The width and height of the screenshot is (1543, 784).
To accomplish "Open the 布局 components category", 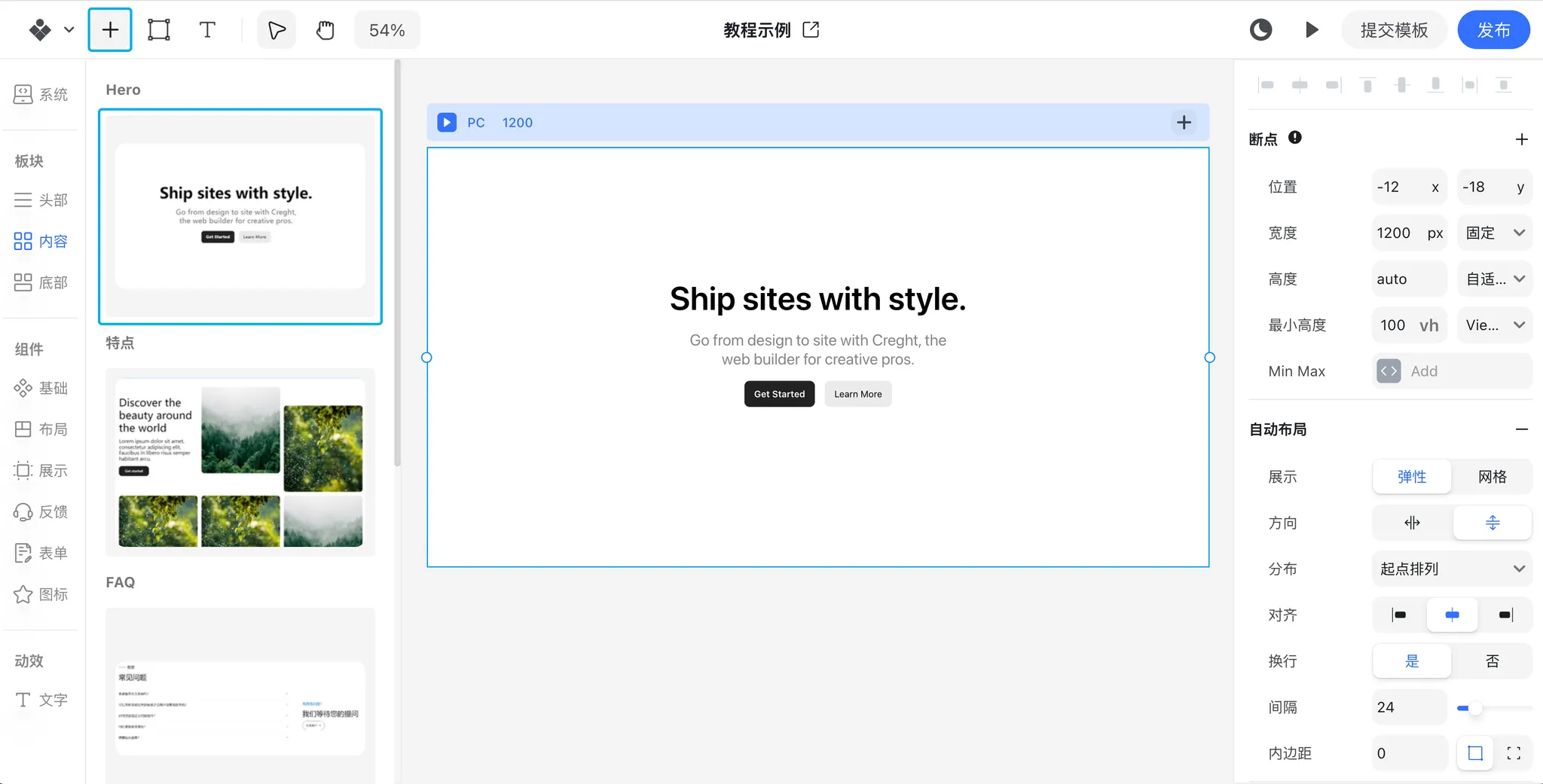I will tap(41, 429).
